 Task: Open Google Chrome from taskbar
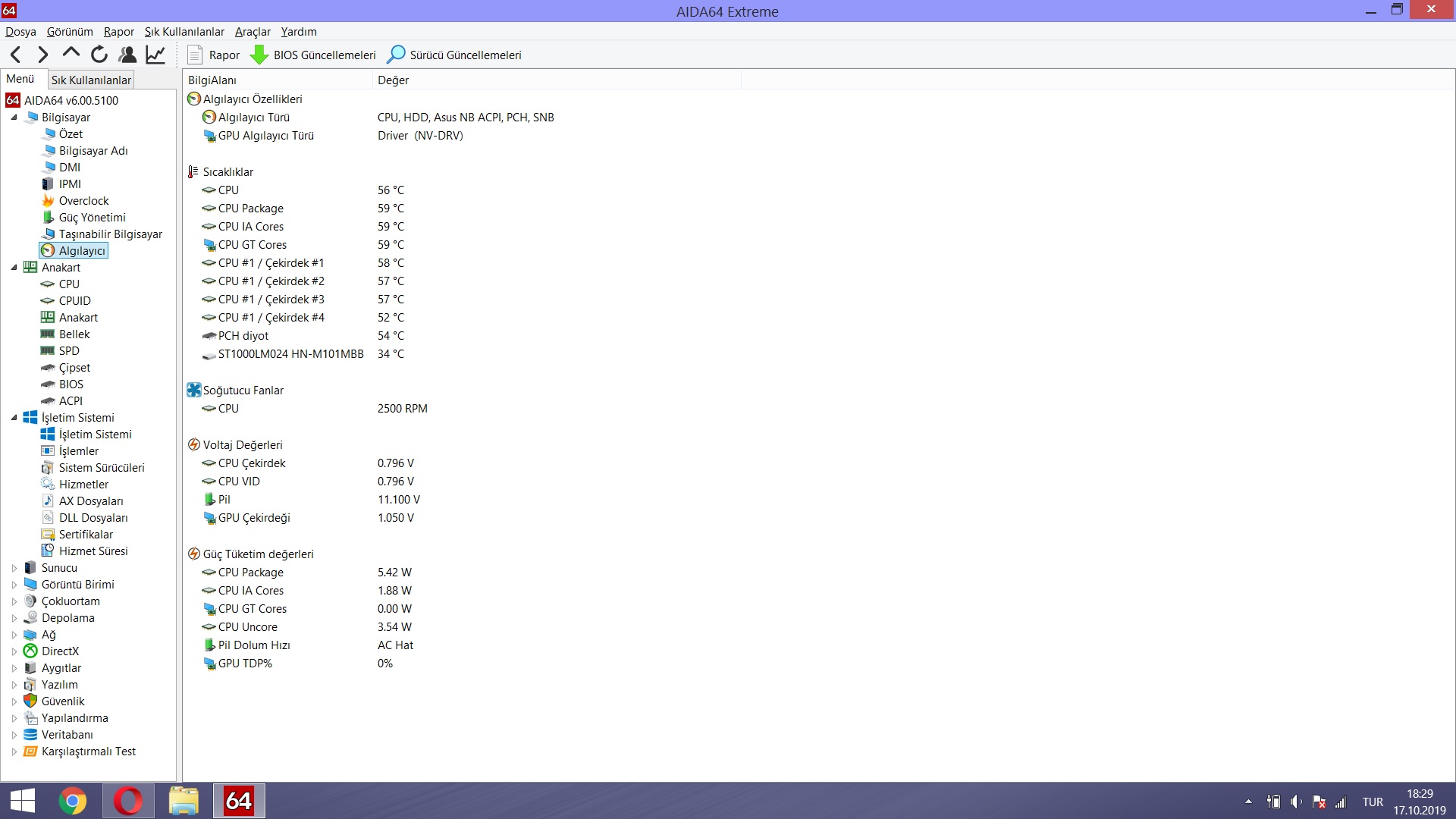[x=73, y=801]
